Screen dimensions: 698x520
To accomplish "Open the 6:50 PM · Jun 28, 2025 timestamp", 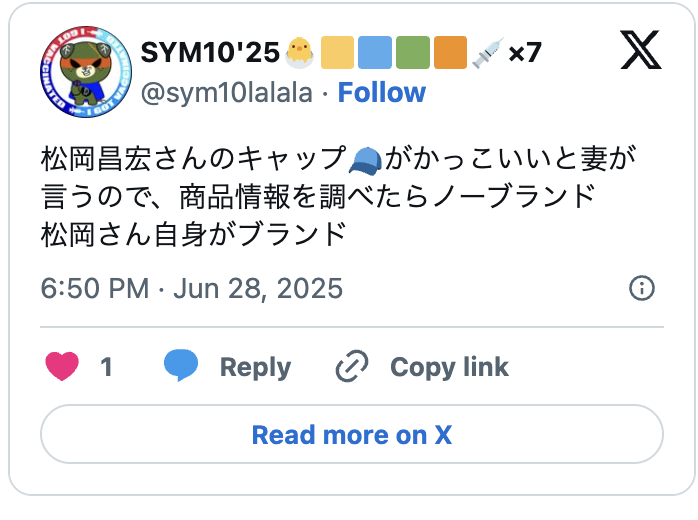I will [192, 289].
